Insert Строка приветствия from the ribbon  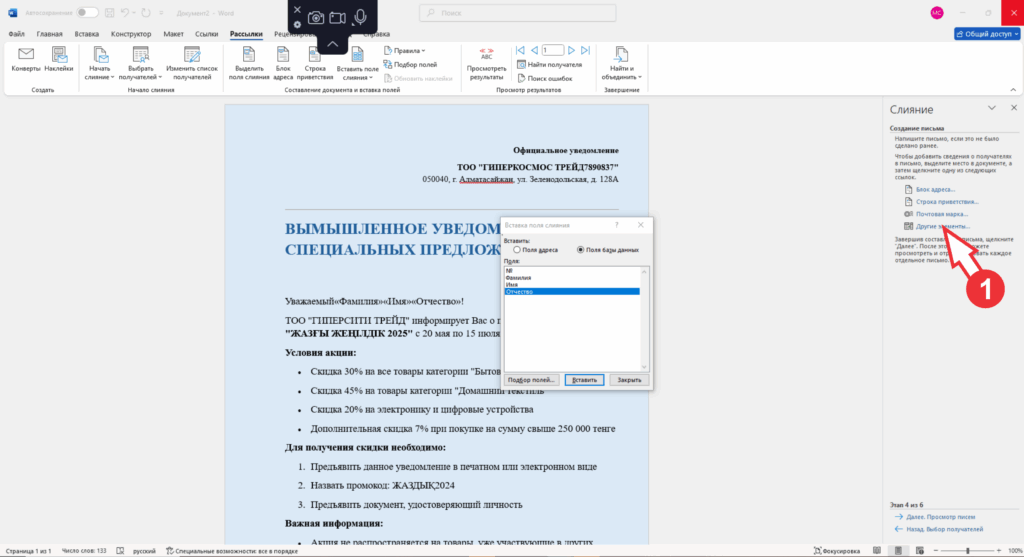315,63
